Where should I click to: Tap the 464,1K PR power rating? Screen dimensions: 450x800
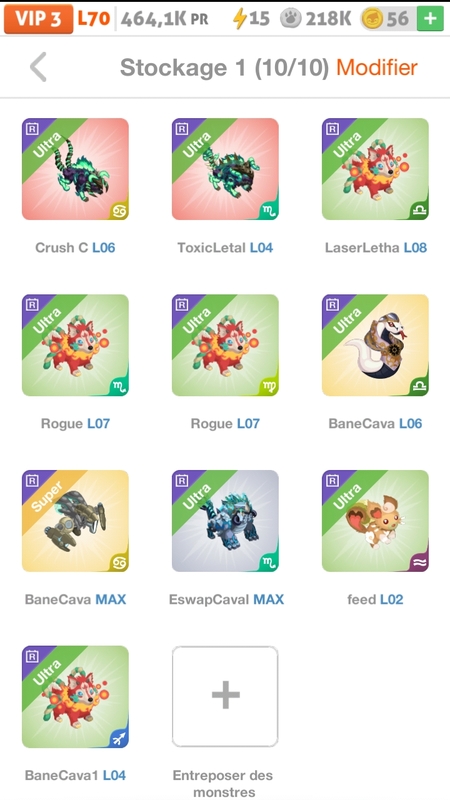coord(164,19)
